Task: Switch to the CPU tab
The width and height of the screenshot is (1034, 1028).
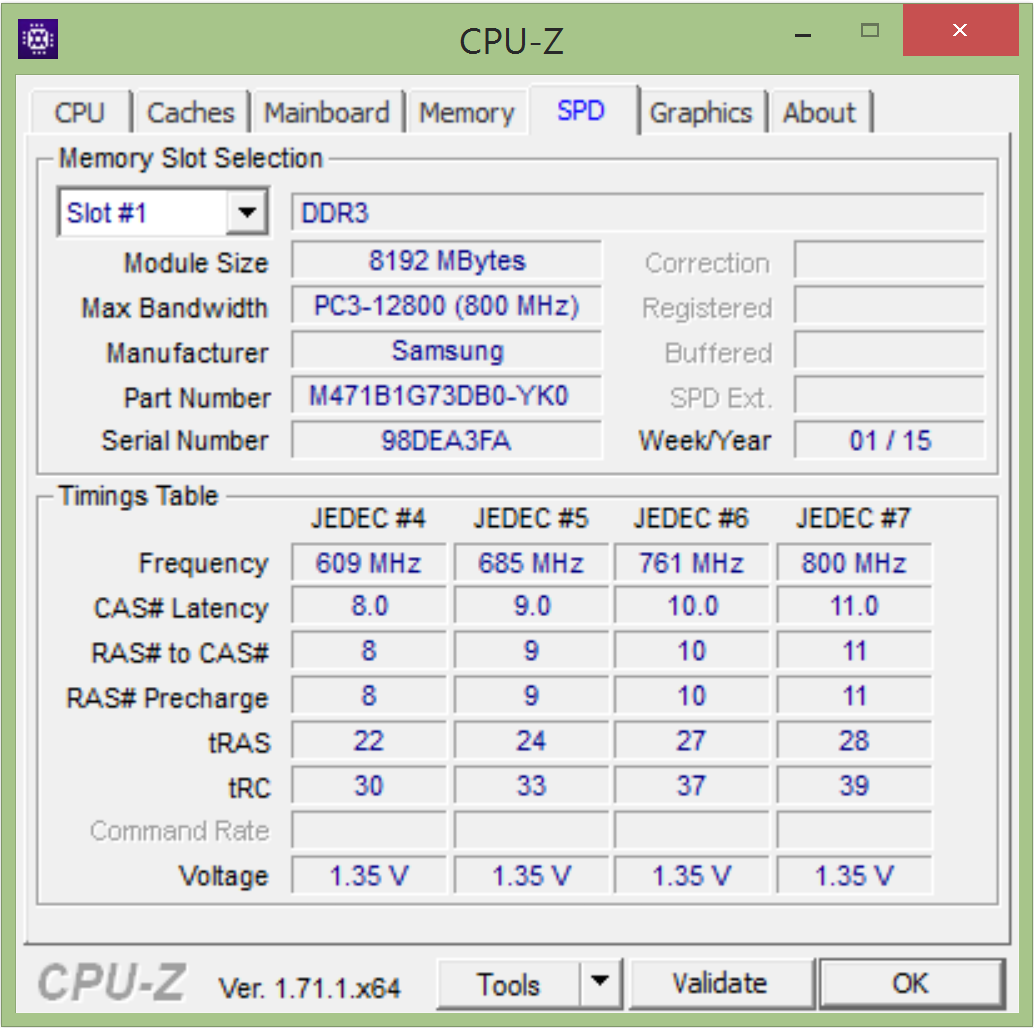Action: pyautogui.click(x=80, y=113)
